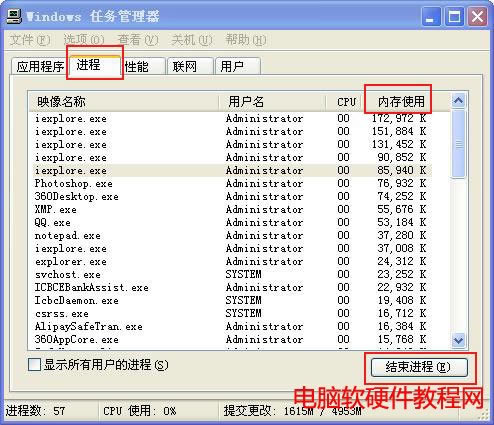Click the 结束进程(E) button
Image resolution: width=494 pixels, height=425 pixels.
pyautogui.click(x=419, y=367)
